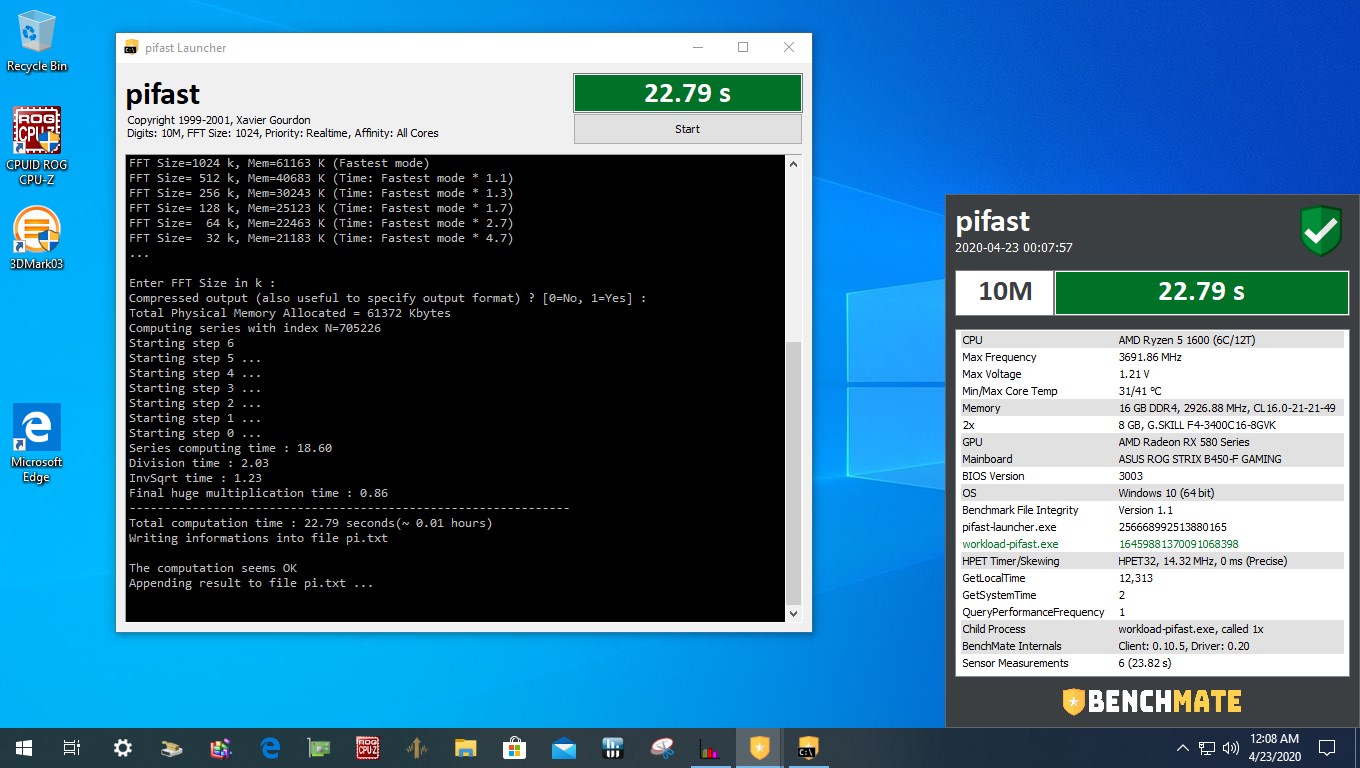1360x768 pixels.
Task: Click the green 22.79 s result in launcher
Action: pos(688,93)
